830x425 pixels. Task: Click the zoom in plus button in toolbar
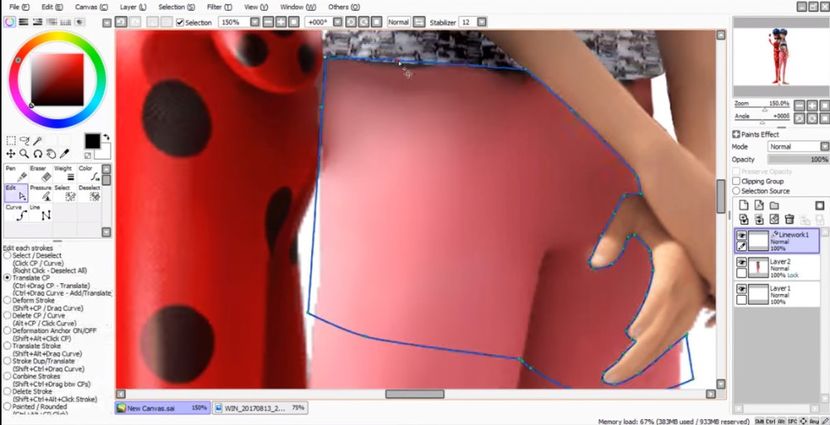[x=280, y=22]
